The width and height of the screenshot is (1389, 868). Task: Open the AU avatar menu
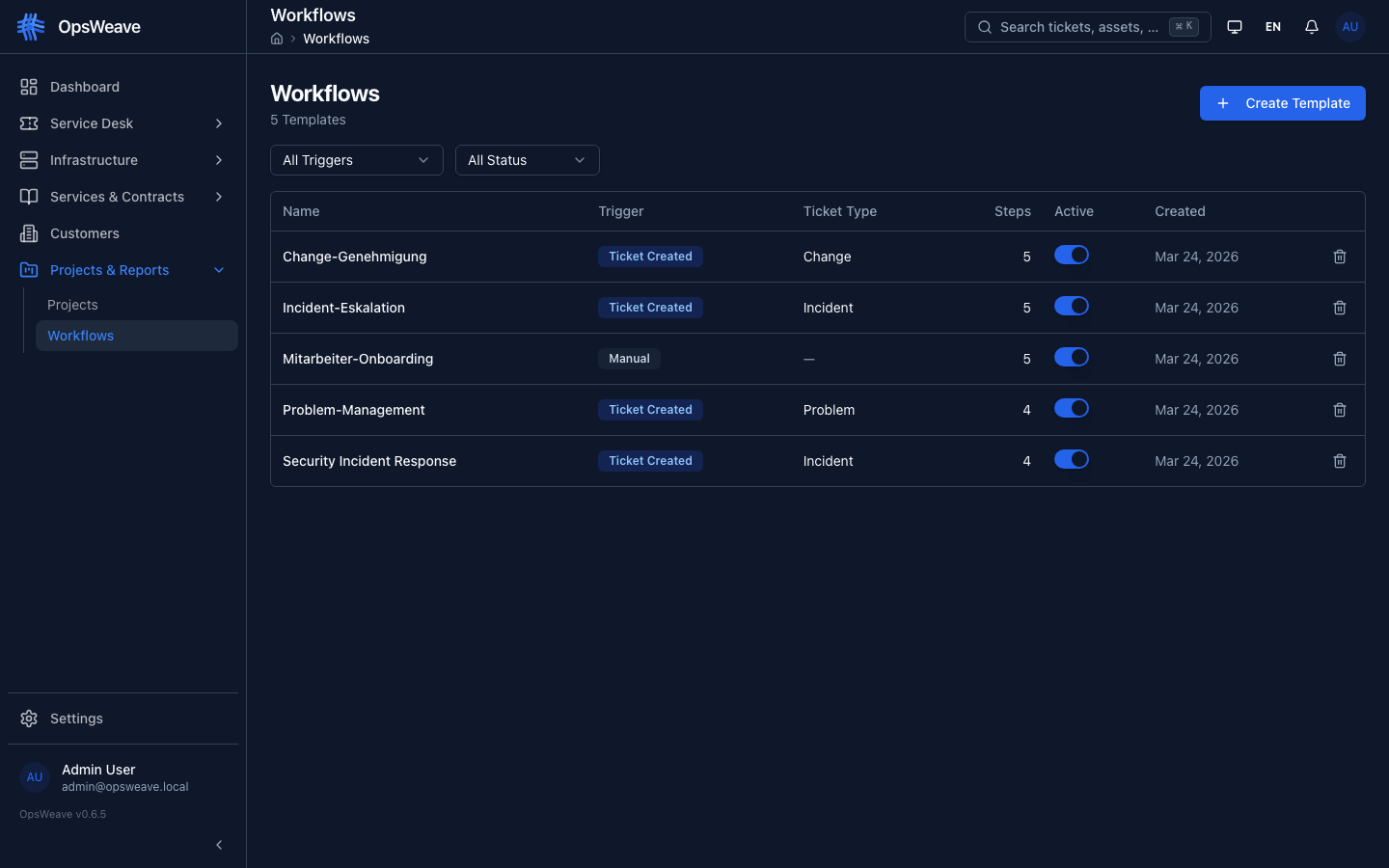tap(1349, 26)
